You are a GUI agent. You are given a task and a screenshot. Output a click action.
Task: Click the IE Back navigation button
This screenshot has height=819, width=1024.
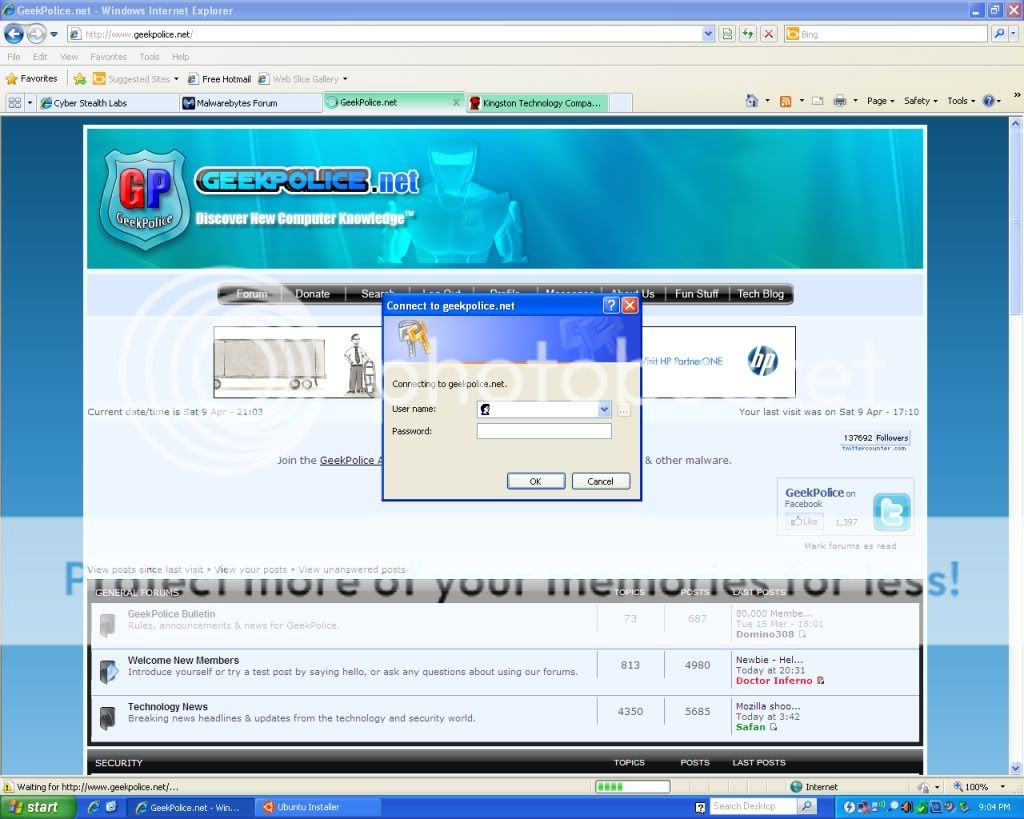(x=14, y=33)
